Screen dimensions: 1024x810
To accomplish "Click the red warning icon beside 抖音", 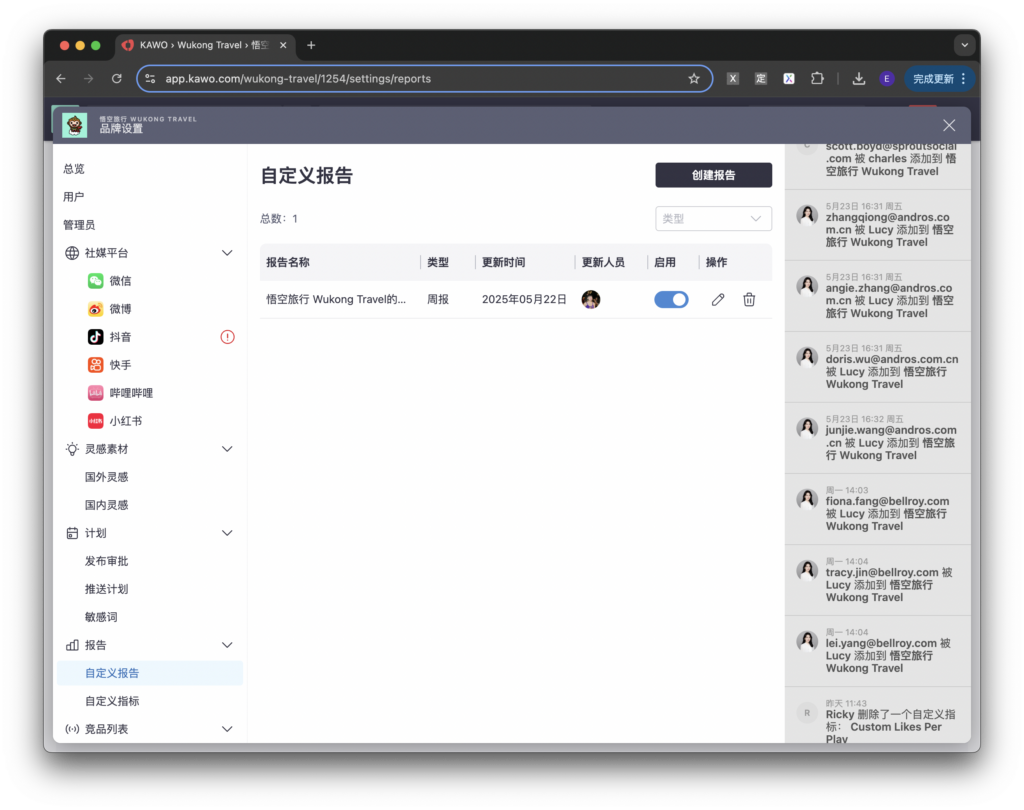I will point(227,337).
